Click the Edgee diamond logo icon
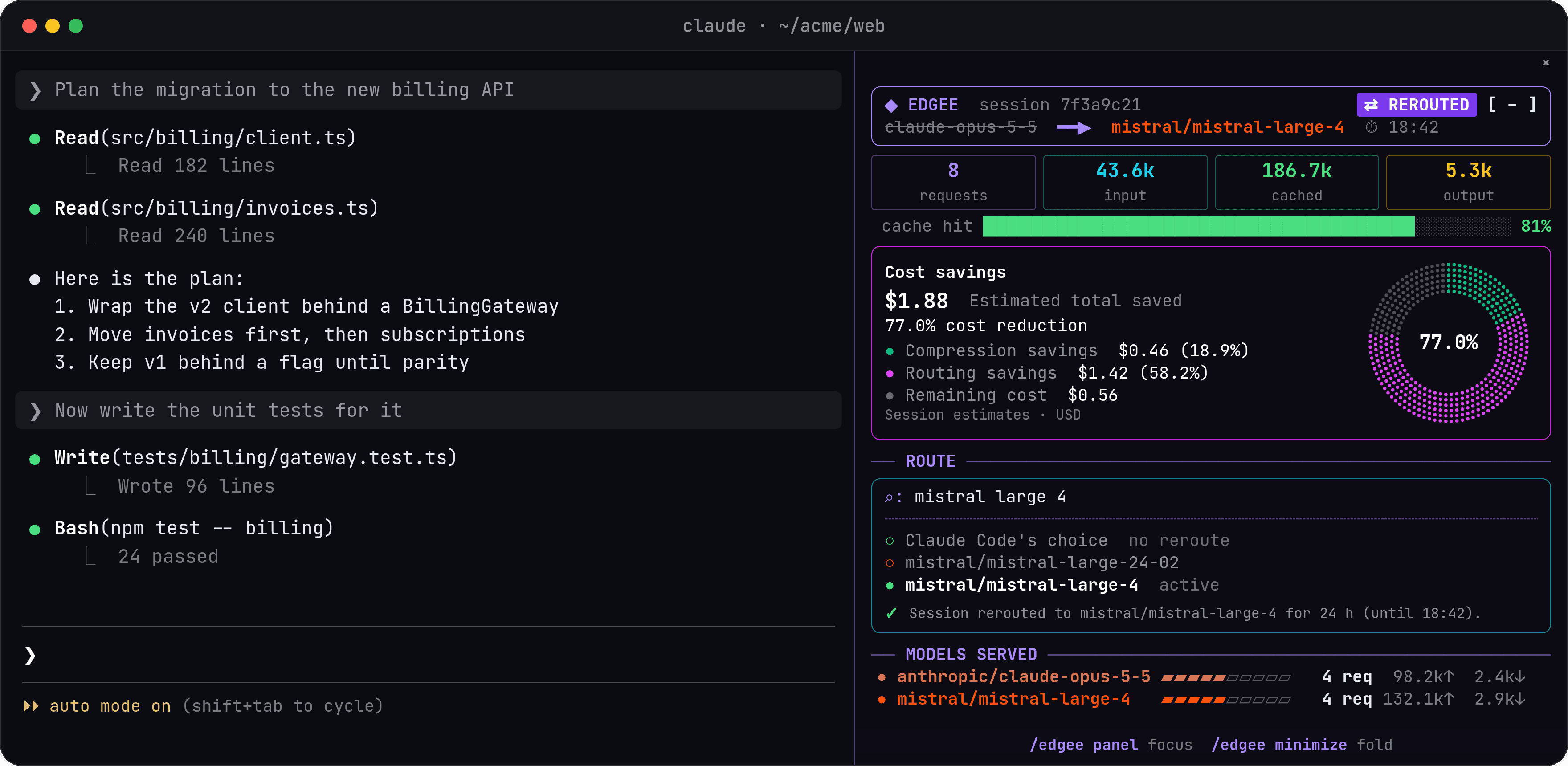1568x766 pixels. pyautogui.click(x=891, y=106)
